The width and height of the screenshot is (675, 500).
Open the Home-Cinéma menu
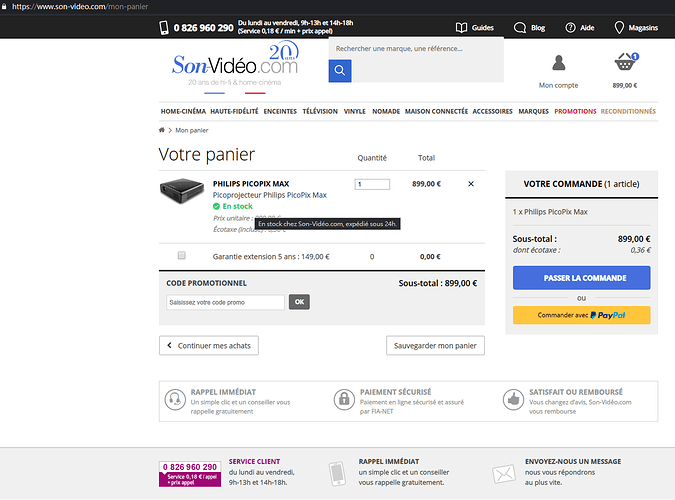coord(183,112)
